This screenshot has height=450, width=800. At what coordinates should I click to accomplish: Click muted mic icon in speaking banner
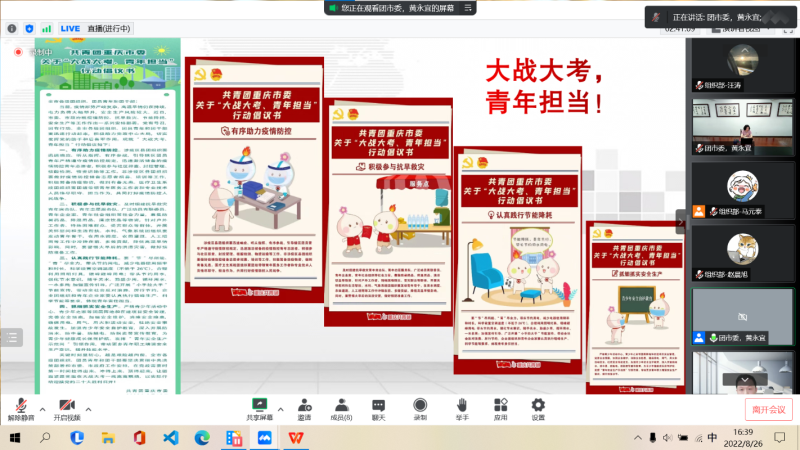click(656, 17)
